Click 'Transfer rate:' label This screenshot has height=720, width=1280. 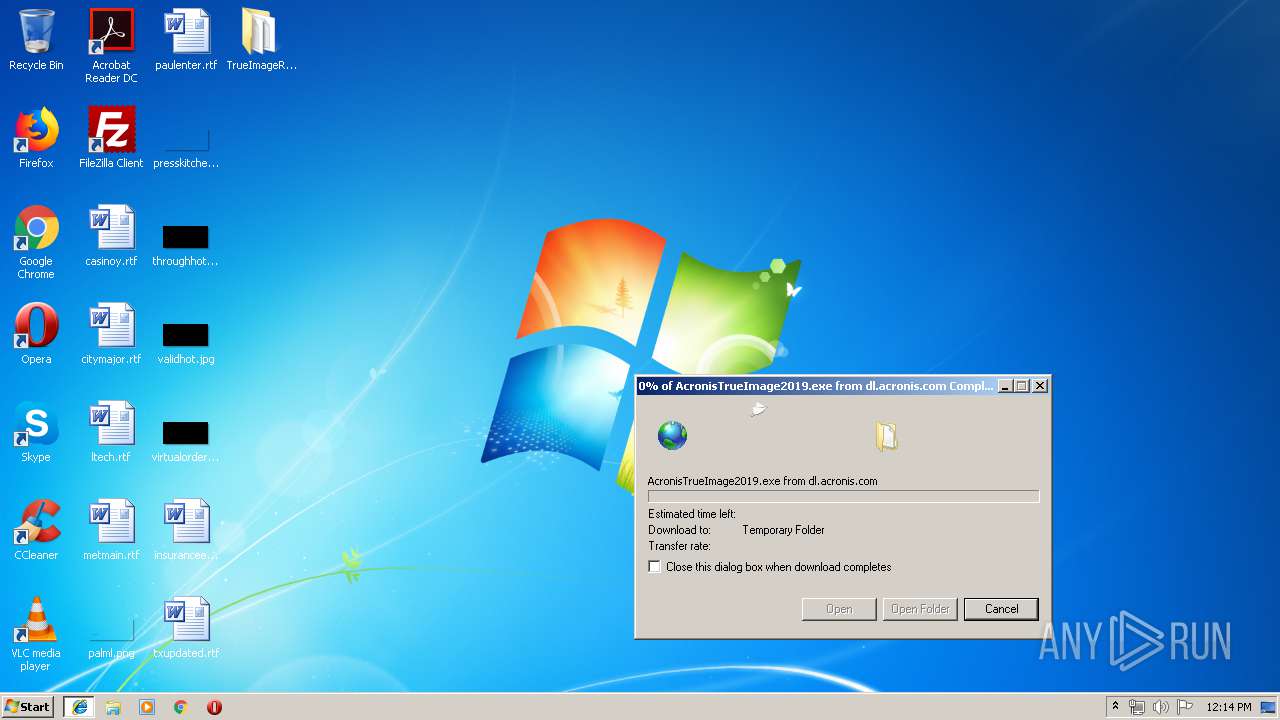(x=679, y=546)
